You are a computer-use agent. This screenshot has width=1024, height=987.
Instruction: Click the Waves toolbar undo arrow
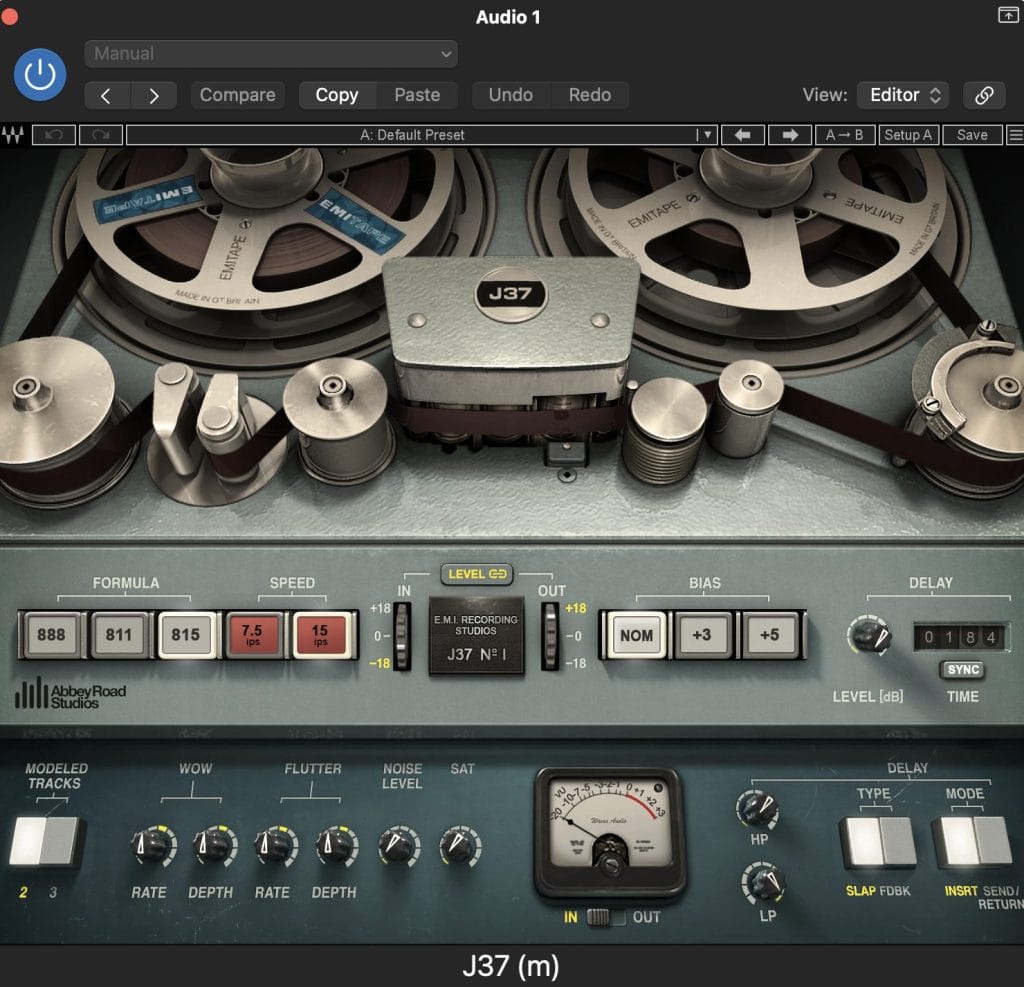click(54, 135)
